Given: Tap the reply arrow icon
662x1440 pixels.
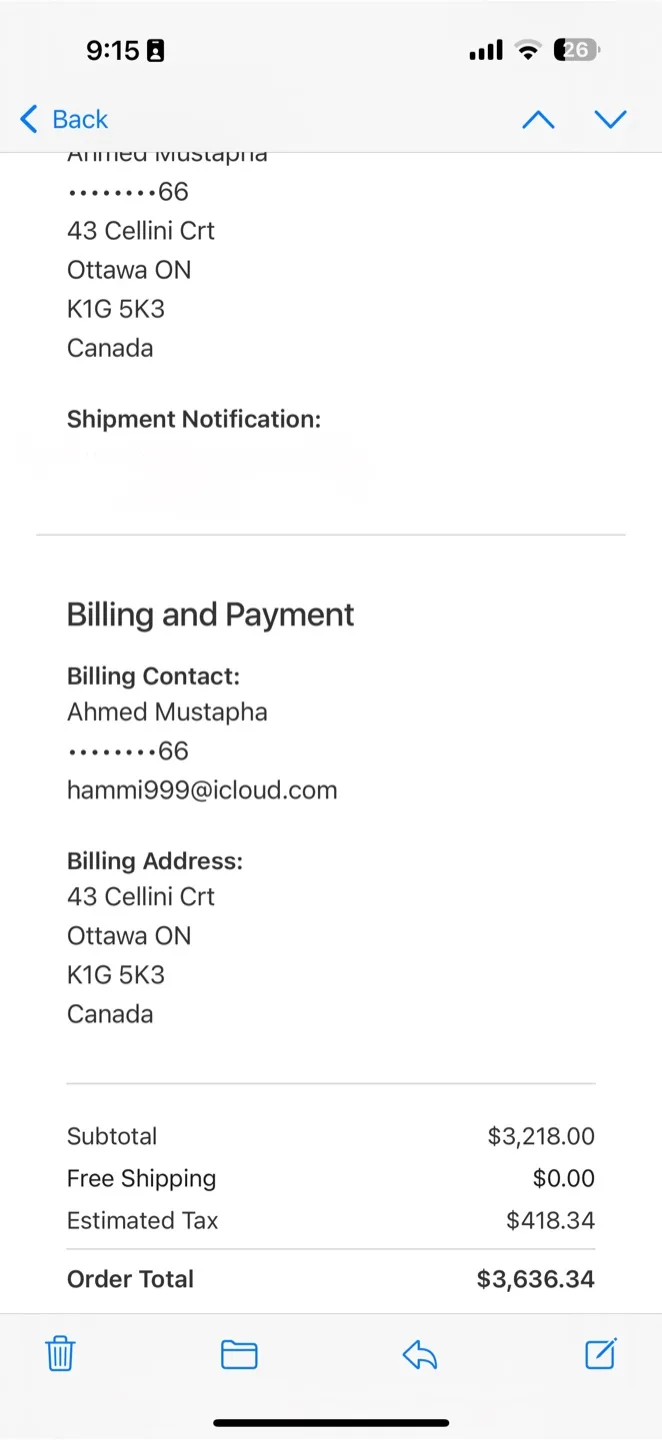Looking at the screenshot, I should click(x=420, y=1355).
